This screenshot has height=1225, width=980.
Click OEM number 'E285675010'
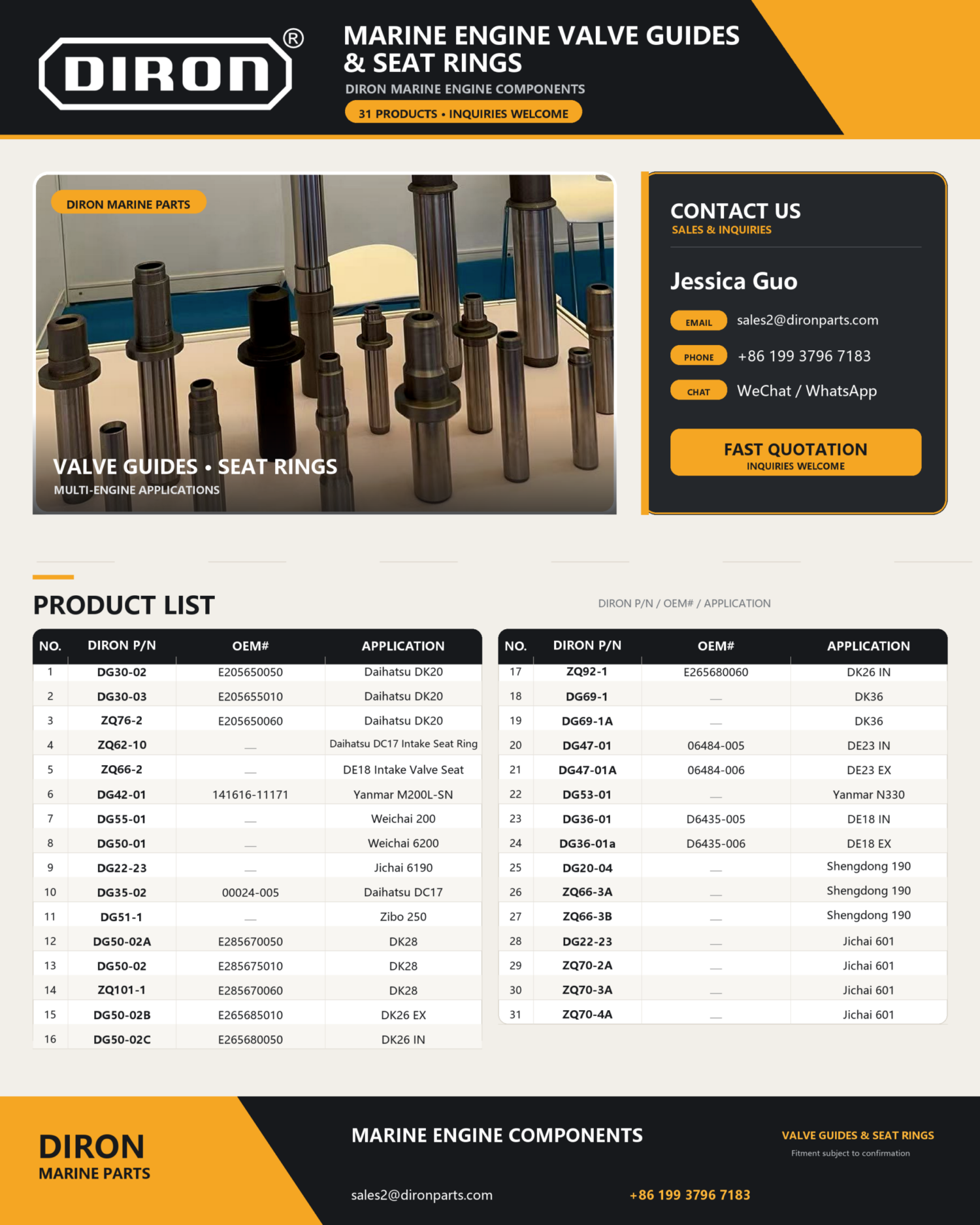(250, 966)
